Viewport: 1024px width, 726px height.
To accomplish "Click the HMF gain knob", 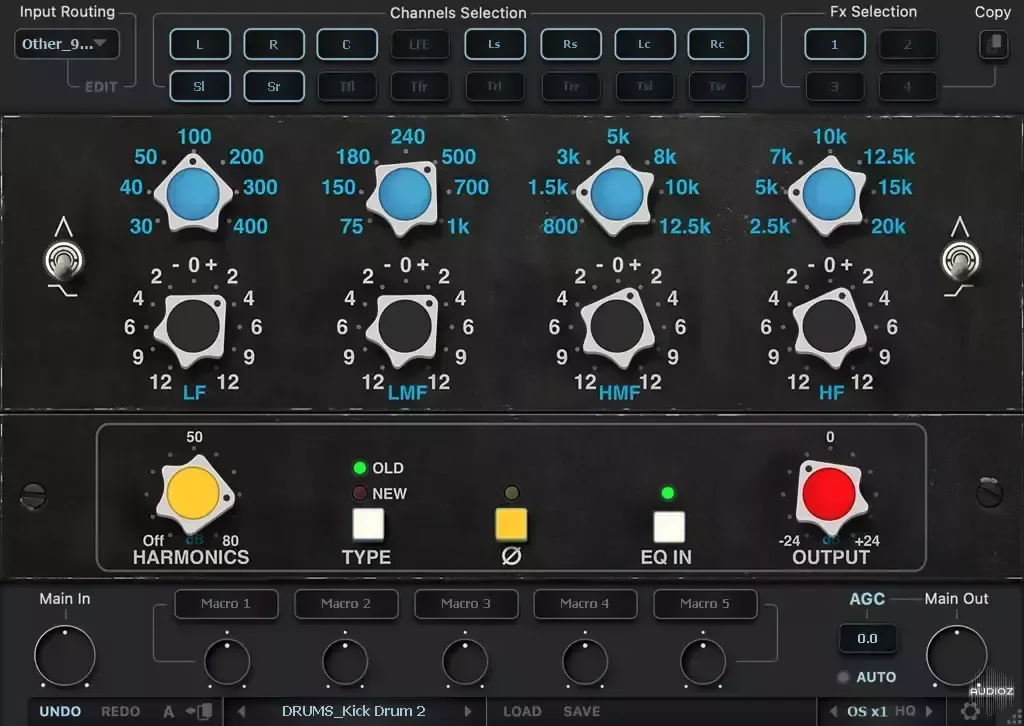I will pyautogui.click(x=616, y=326).
